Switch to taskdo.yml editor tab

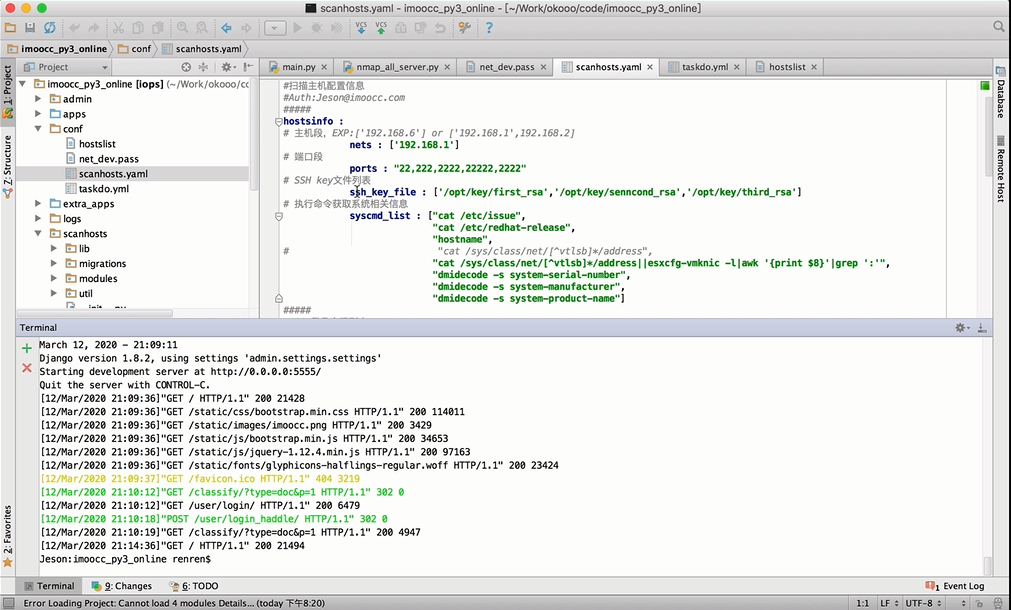[705, 67]
